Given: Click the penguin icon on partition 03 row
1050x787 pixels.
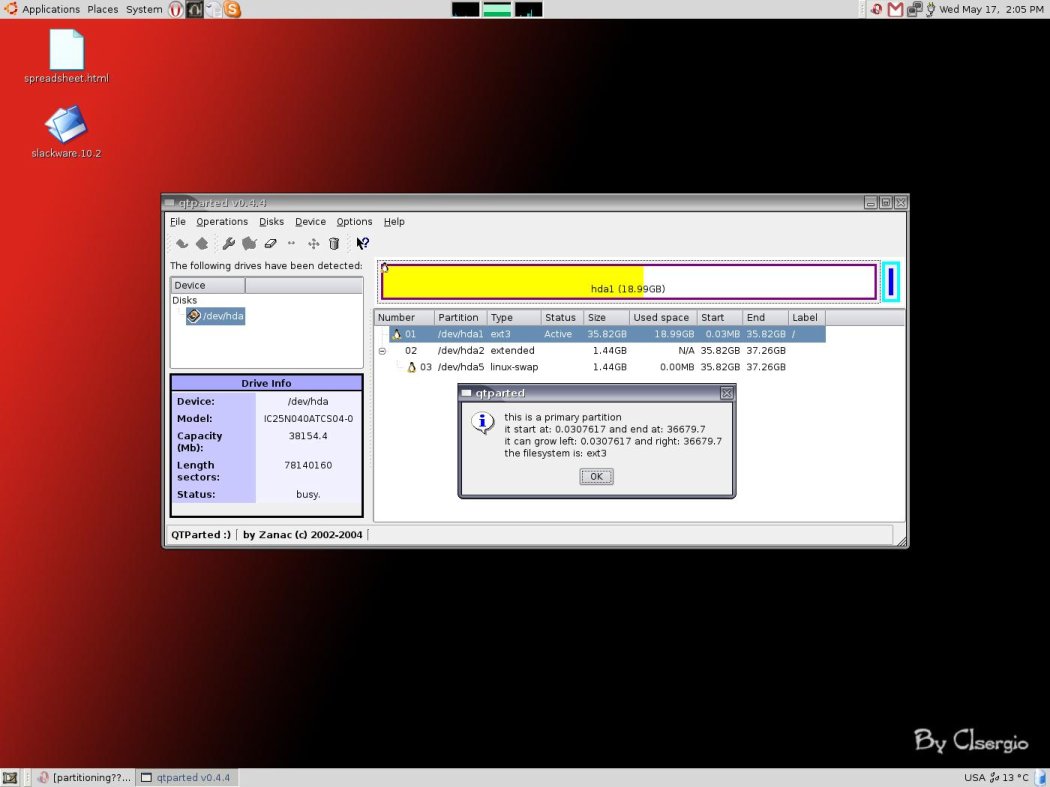Looking at the screenshot, I should [x=412, y=367].
